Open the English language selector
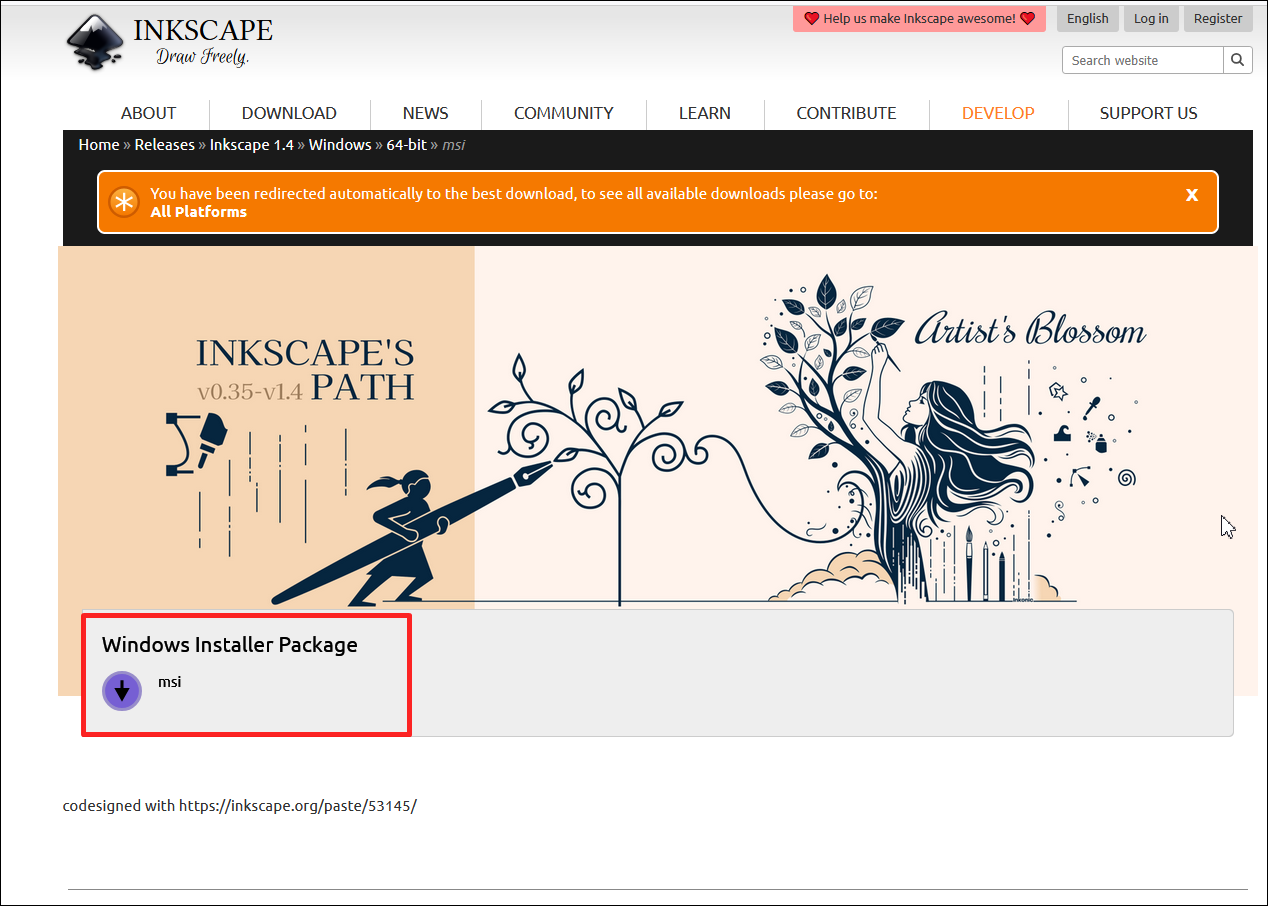 pos(1088,19)
